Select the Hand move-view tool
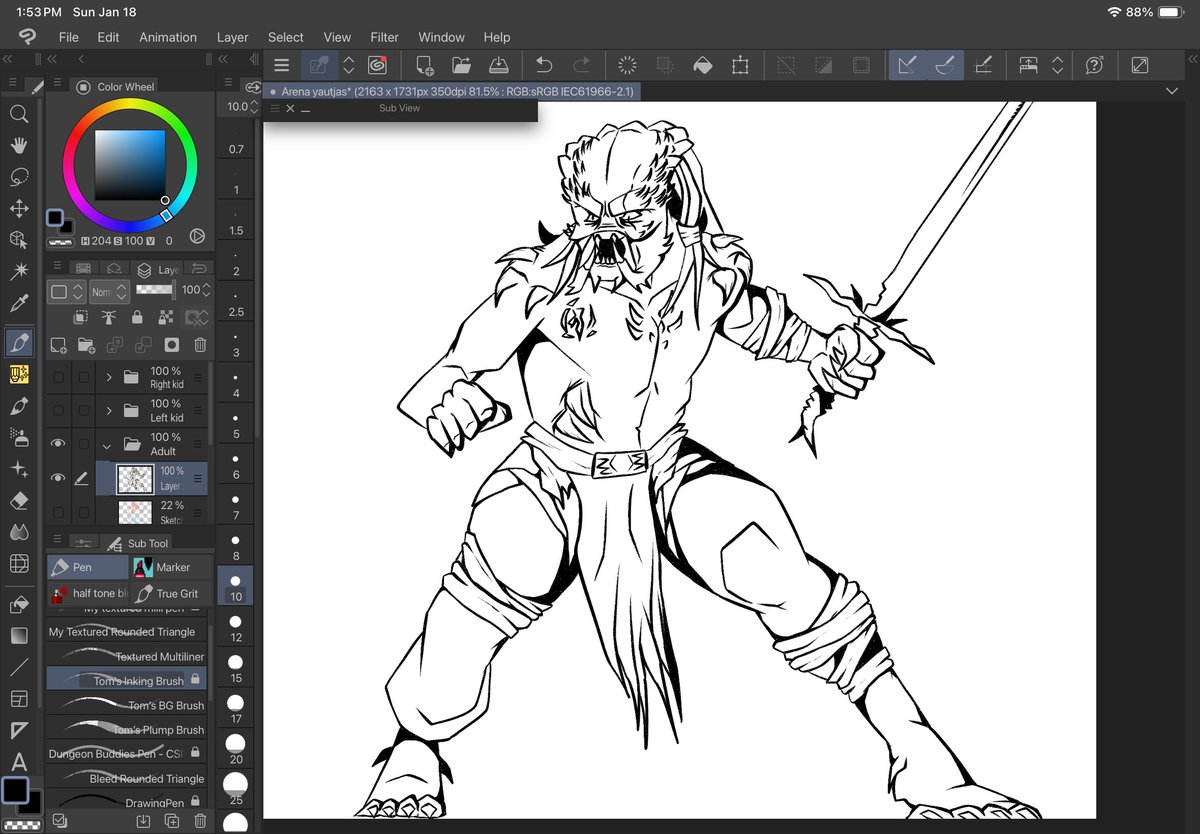This screenshot has height=834, width=1200. pyautogui.click(x=18, y=146)
